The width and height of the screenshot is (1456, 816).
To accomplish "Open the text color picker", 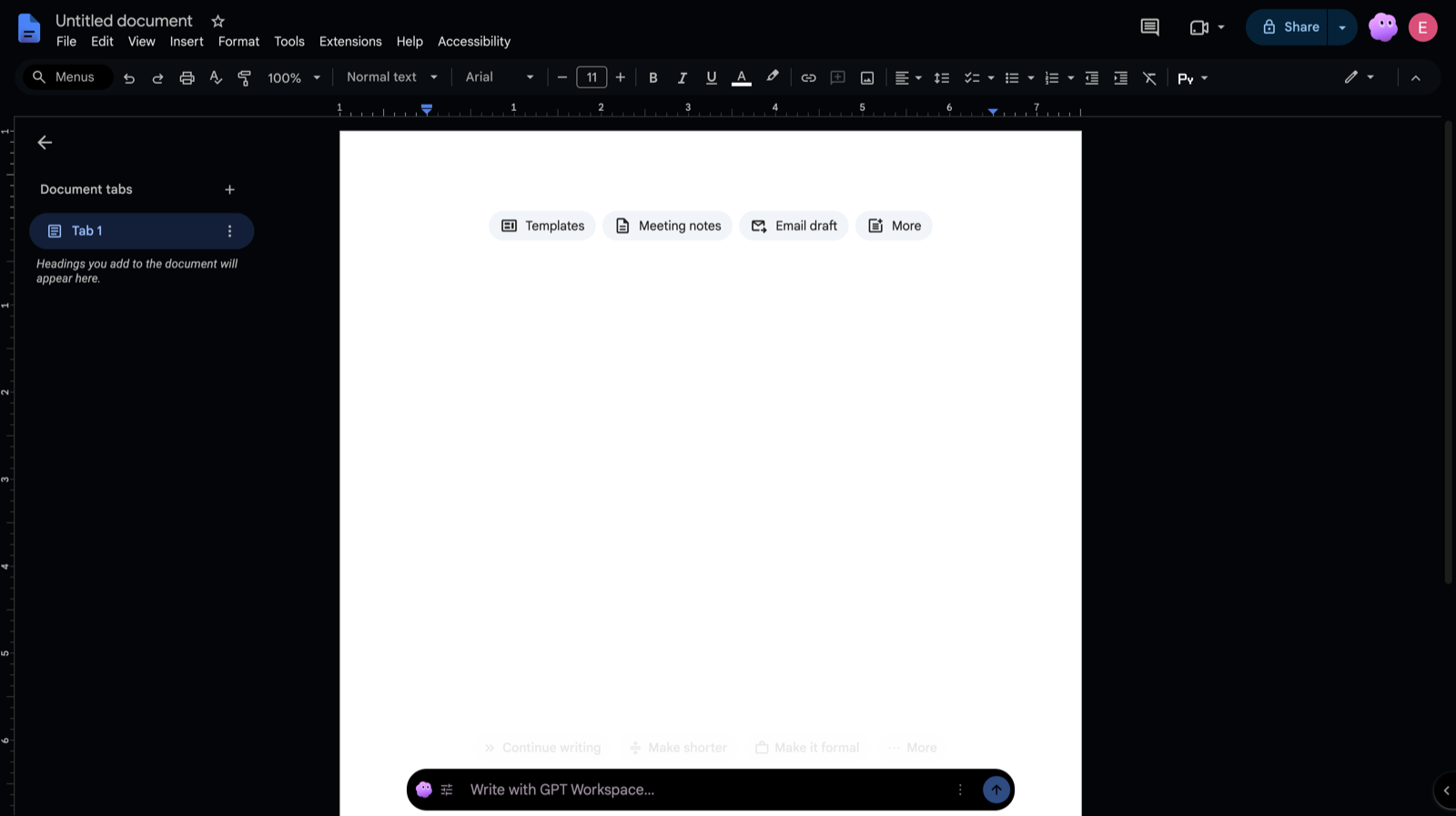I will tap(742, 78).
